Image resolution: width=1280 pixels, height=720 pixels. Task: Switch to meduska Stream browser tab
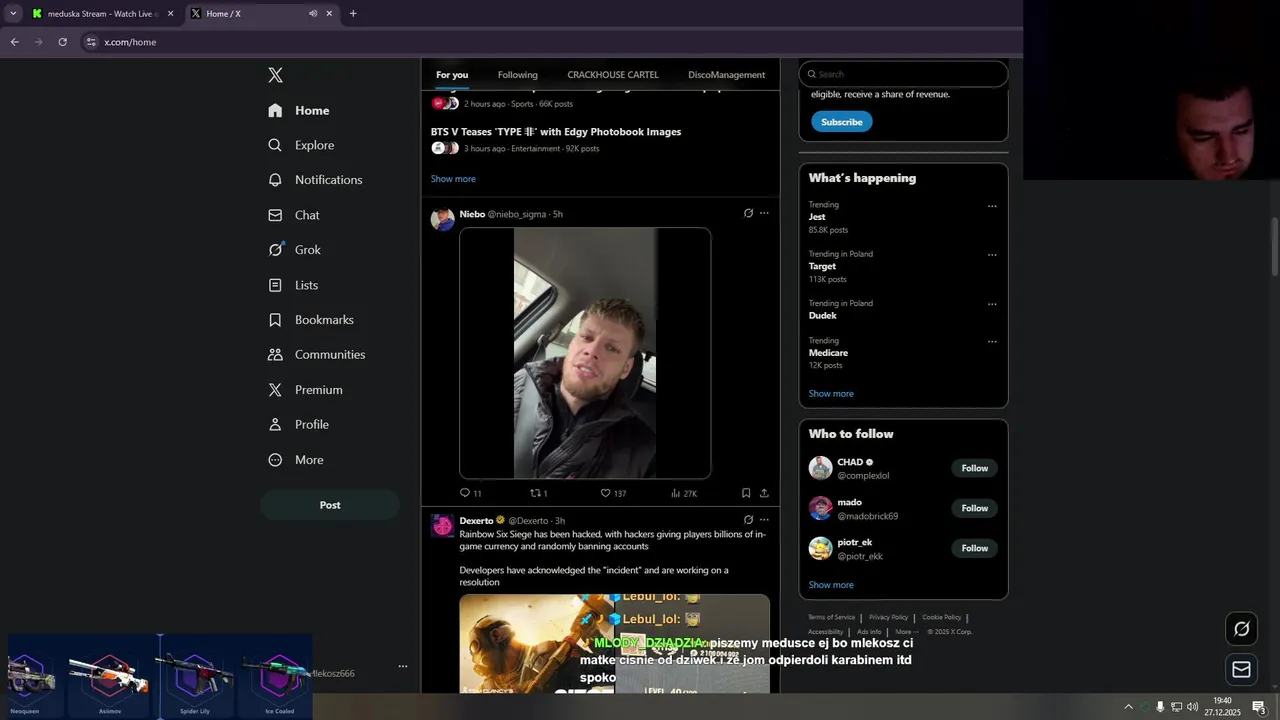[x=101, y=14]
